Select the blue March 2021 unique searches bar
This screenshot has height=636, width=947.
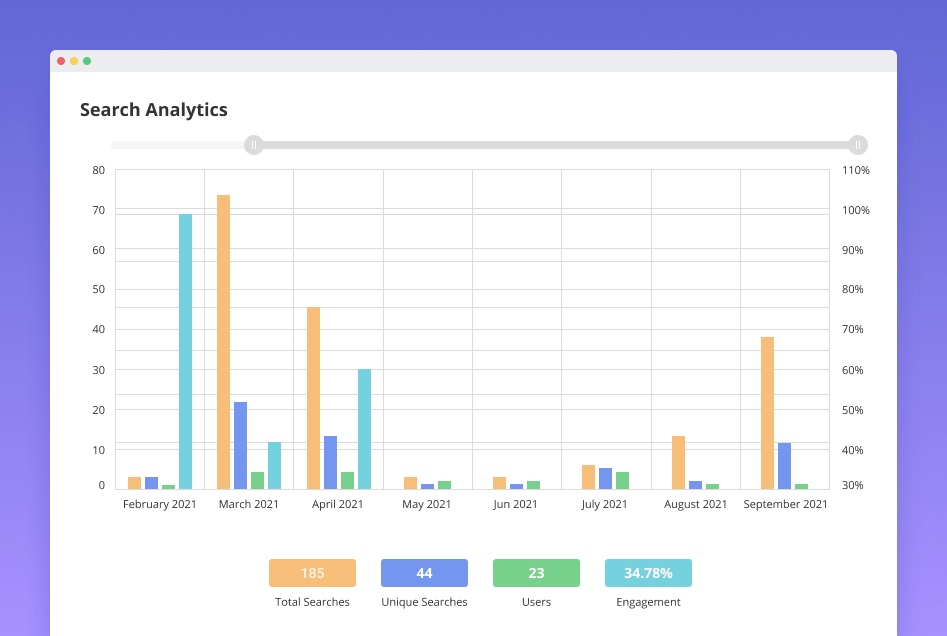(x=241, y=445)
